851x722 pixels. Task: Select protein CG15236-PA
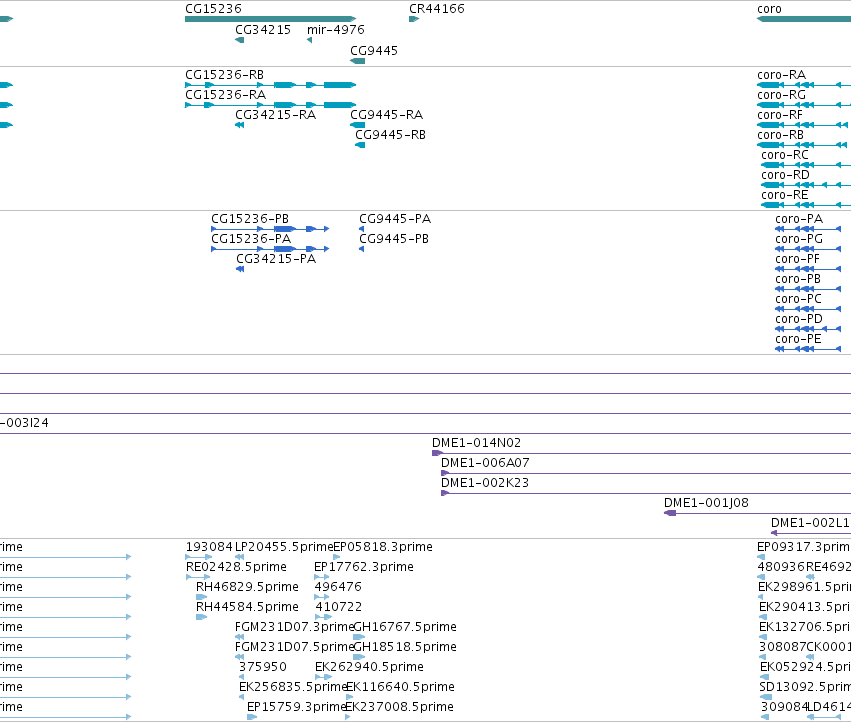pos(251,239)
